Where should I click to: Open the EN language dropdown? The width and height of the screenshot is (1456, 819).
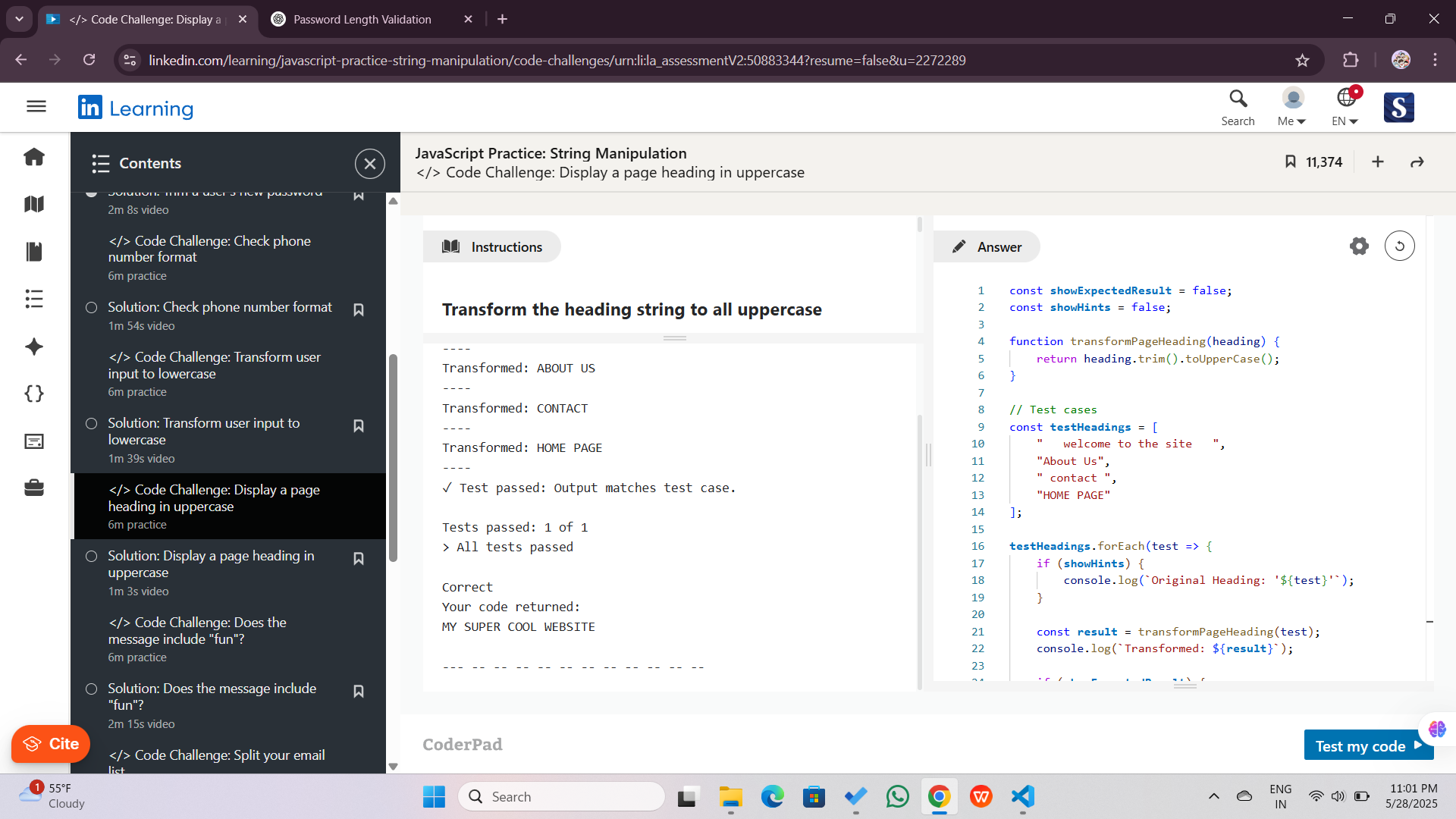1345,107
